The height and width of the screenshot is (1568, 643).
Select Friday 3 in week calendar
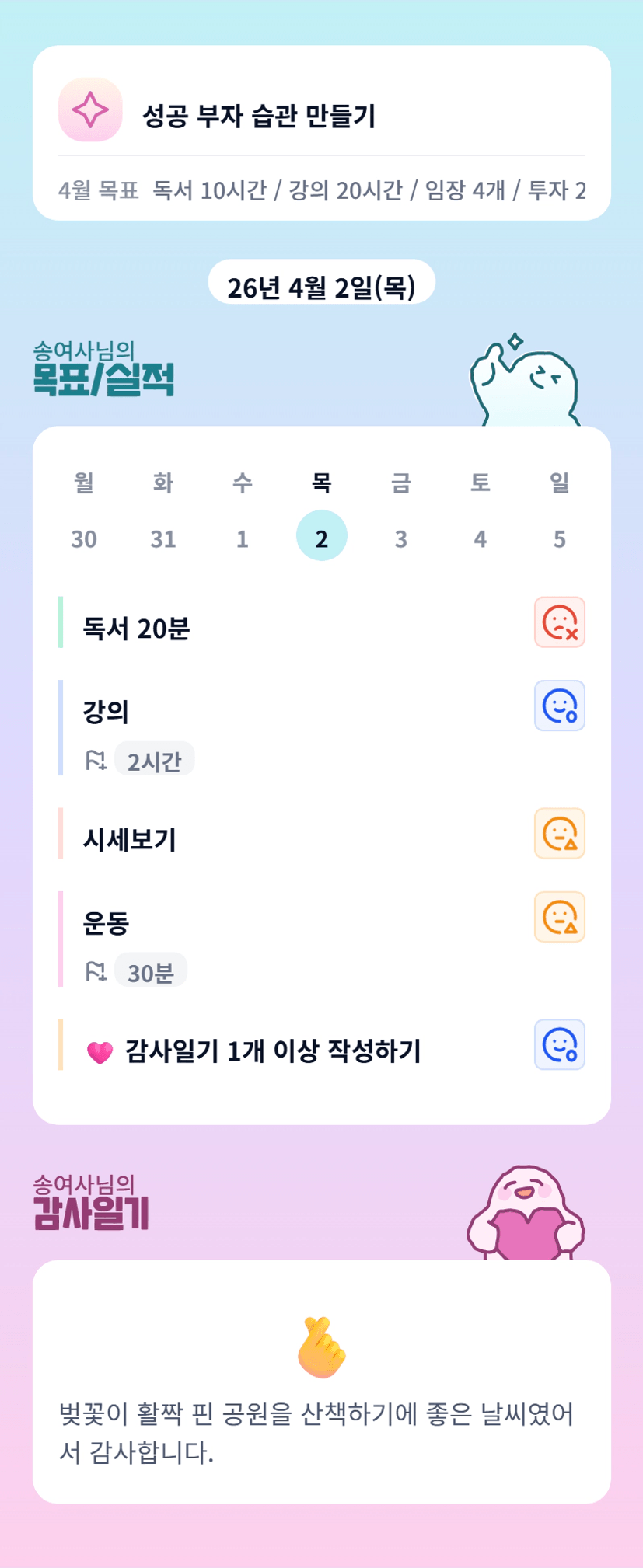[x=400, y=538]
